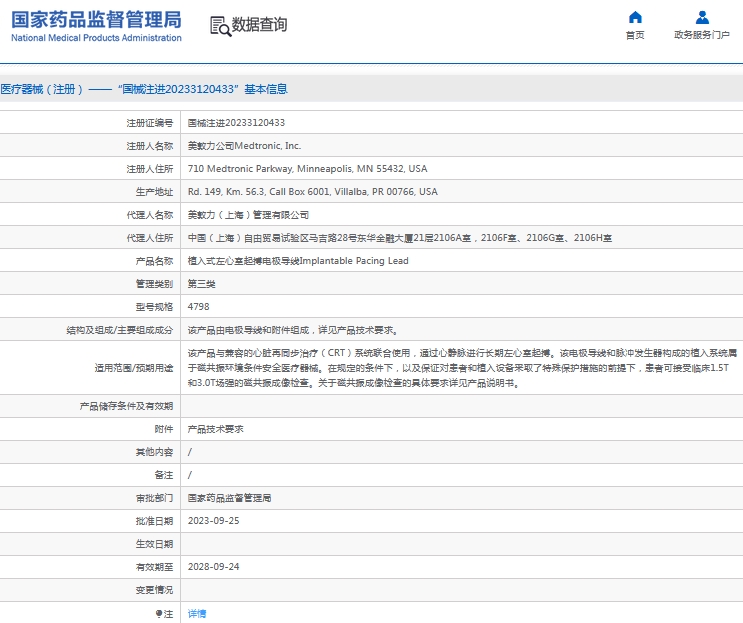The height and width of the screenshot is (623, 743).
Task: Click the 首页 text link
Action: tap(635, 35)
